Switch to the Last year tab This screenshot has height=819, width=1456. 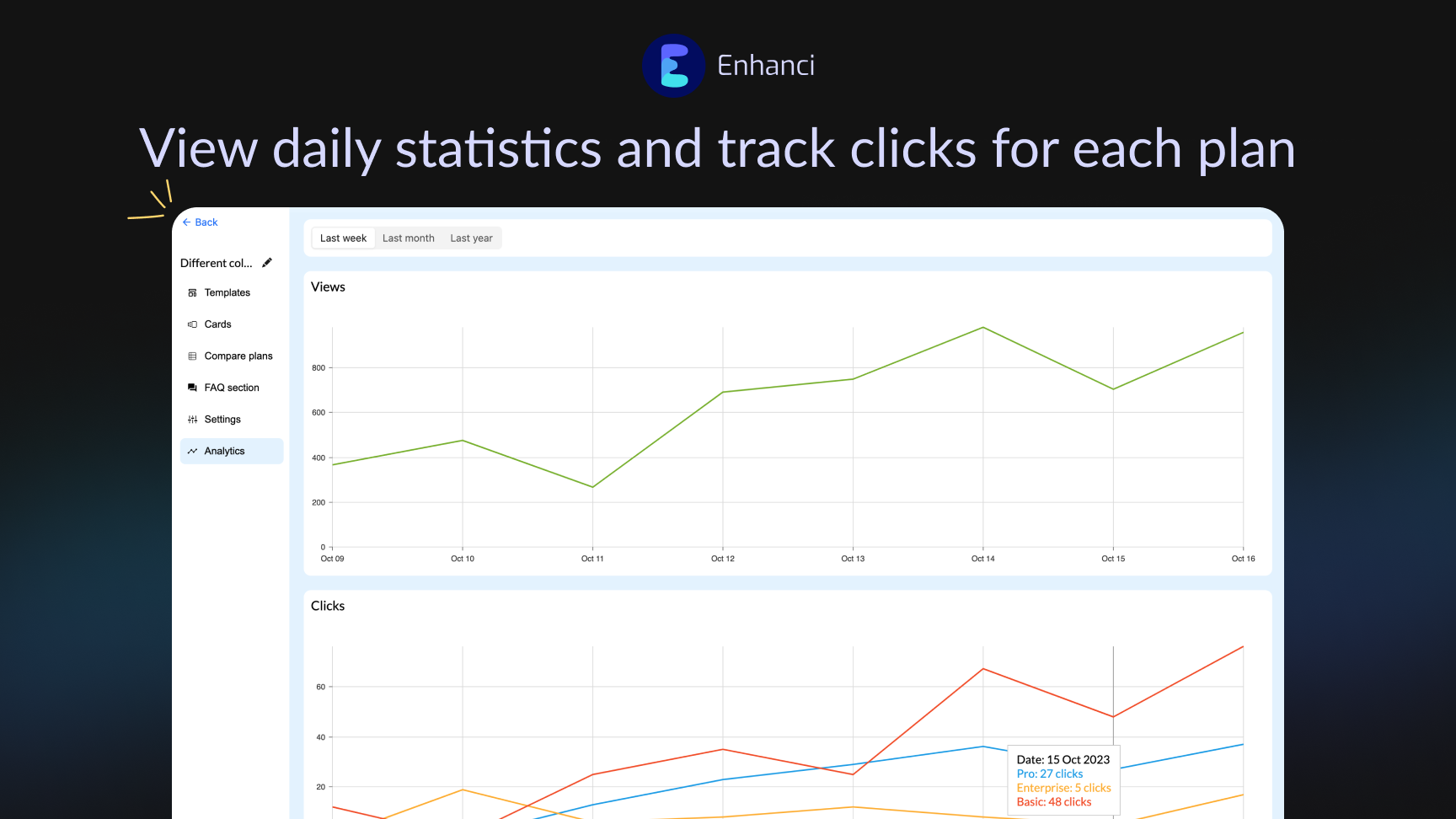(x=471, y=238)
